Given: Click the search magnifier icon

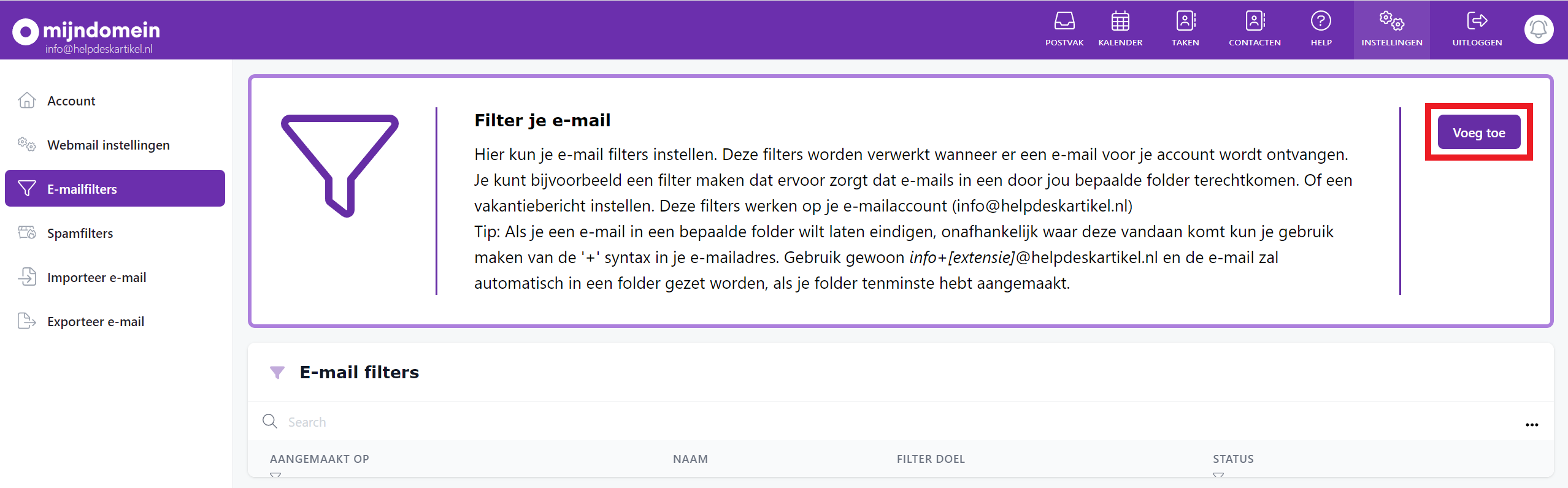Looking at the screenshot, I should (x=270, y=421).
